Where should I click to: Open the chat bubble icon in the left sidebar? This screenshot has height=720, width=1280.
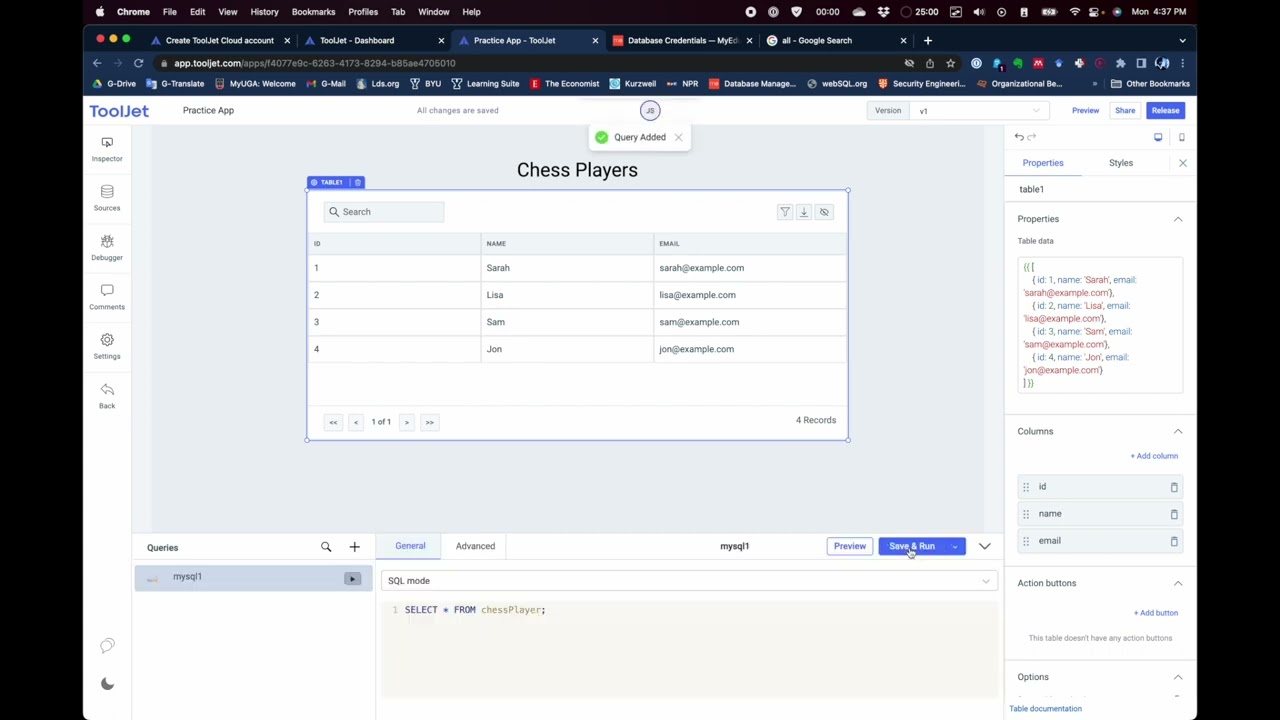pos(107,646)
